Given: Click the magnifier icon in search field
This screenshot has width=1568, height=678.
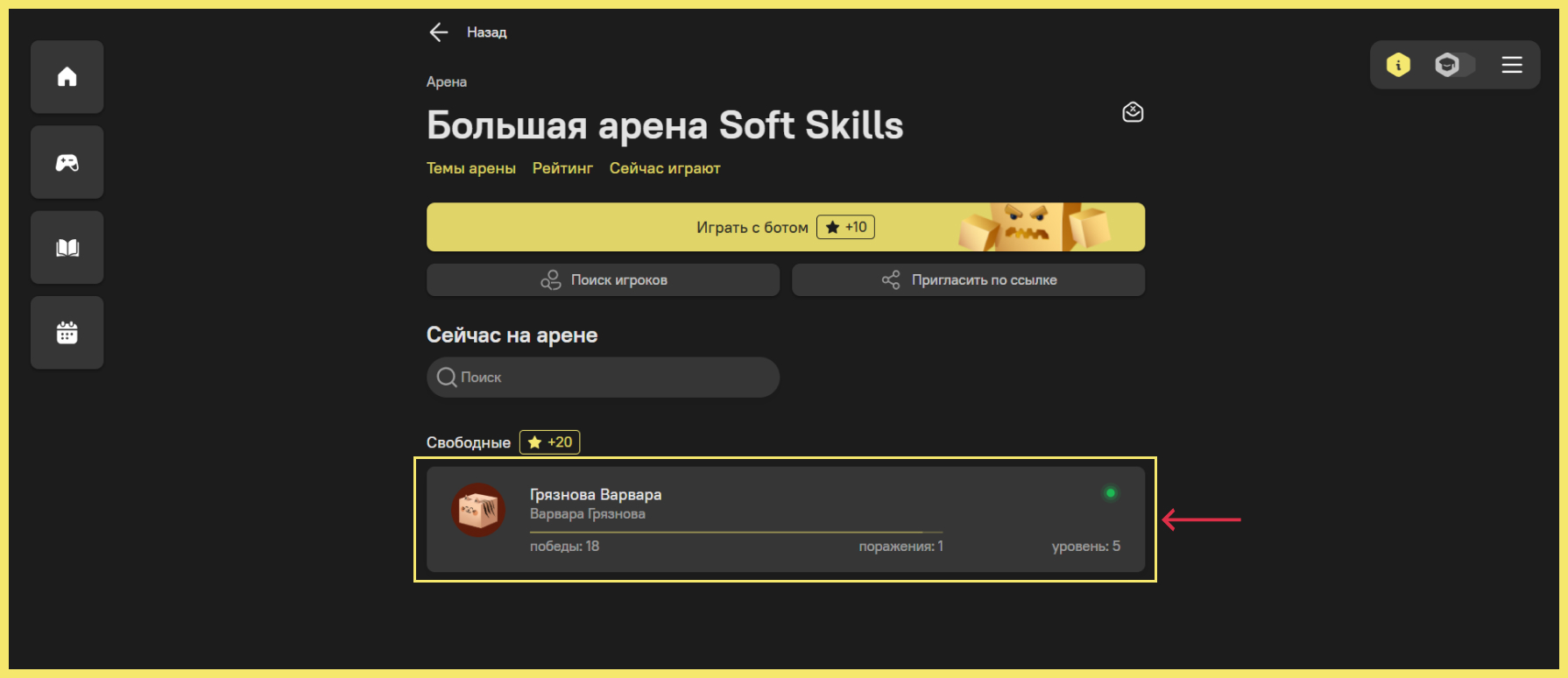Looking at the screenshot, I should 447,377.
